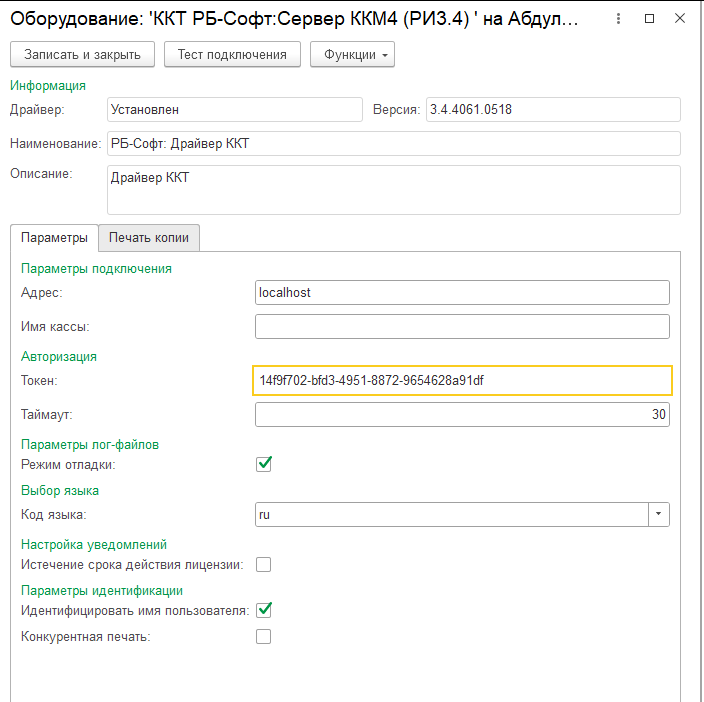Enable 'Истечение срока действия лицензии' checkbox

pyautogui.click(x=264, y=565)
